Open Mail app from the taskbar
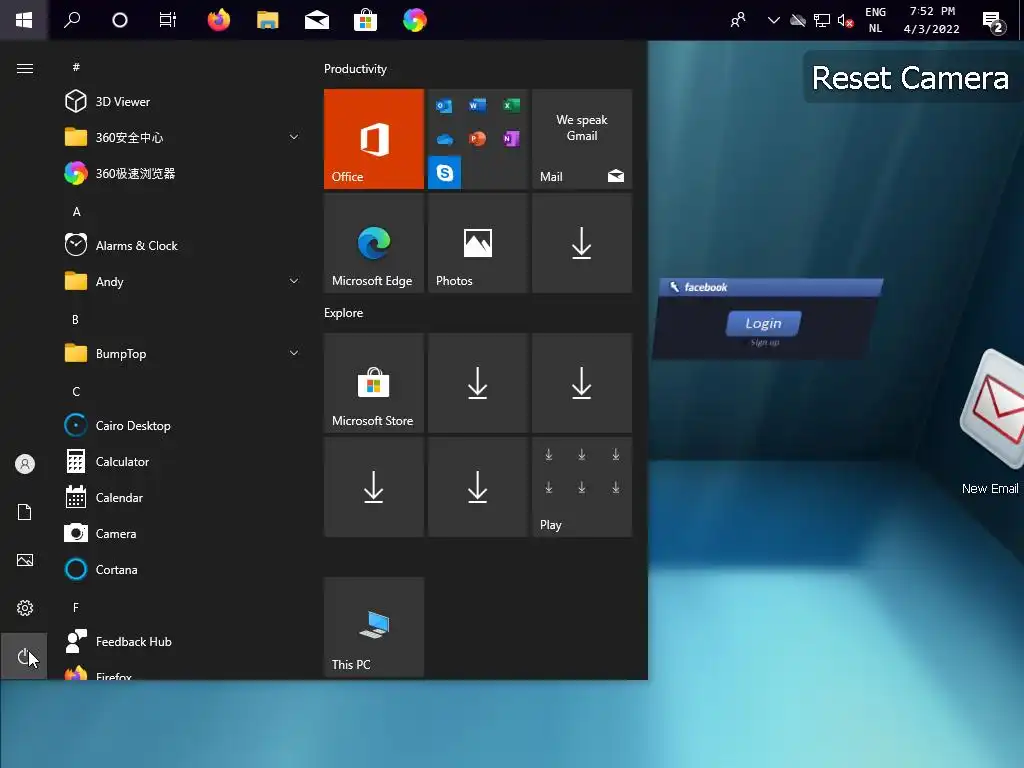1024x768 pixels. tap(317, 20)
